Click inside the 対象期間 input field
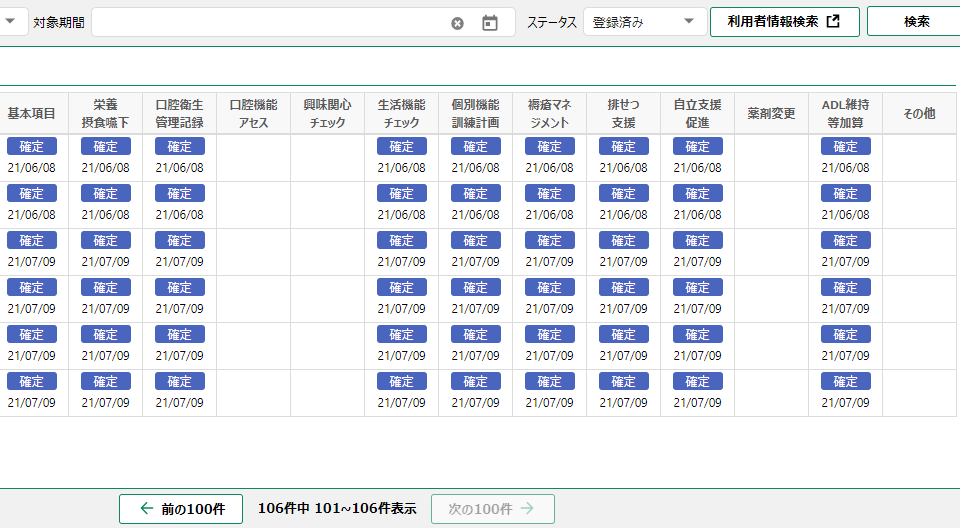Screen dimensions: 960x528 point(270,22)
